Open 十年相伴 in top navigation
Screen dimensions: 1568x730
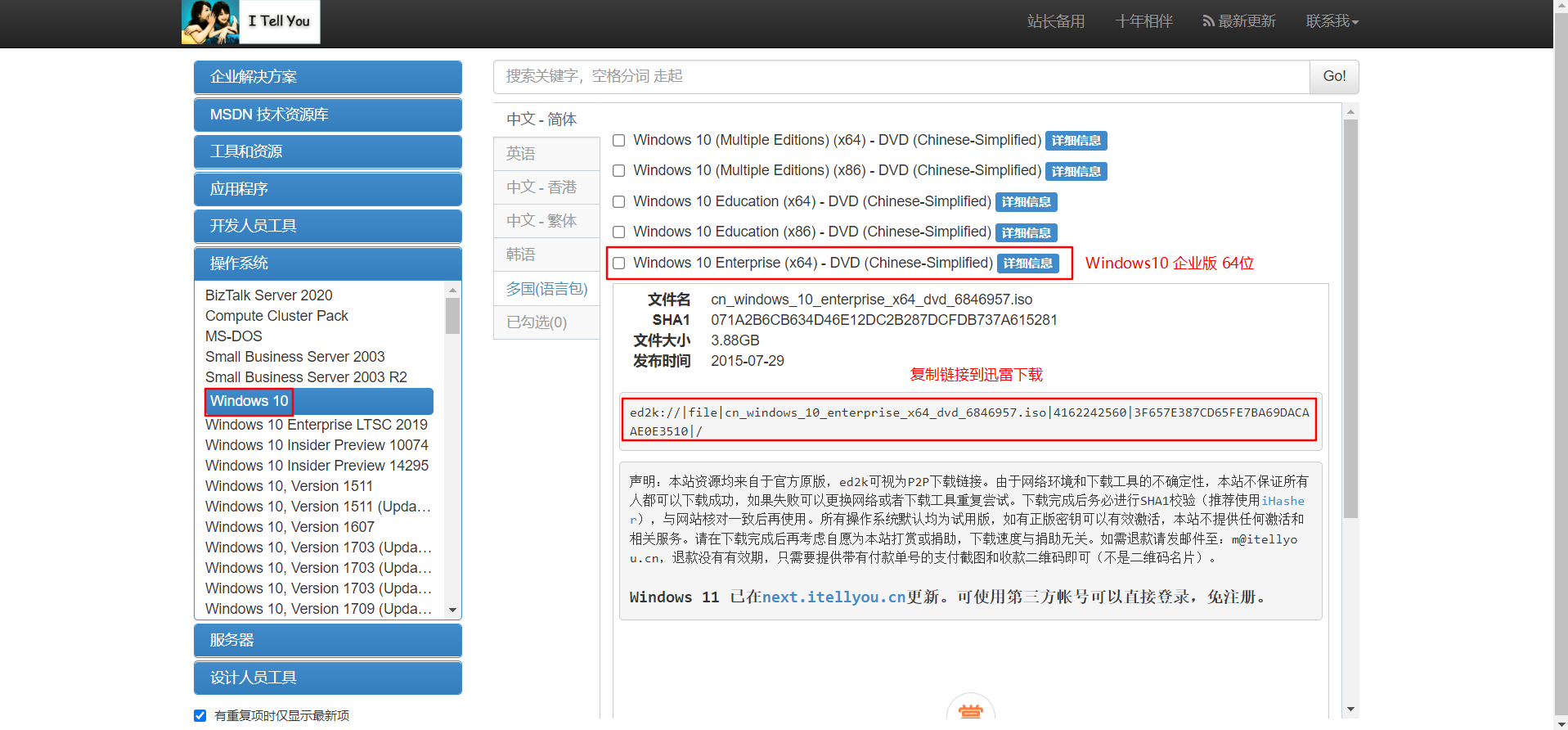point(1143,21)
